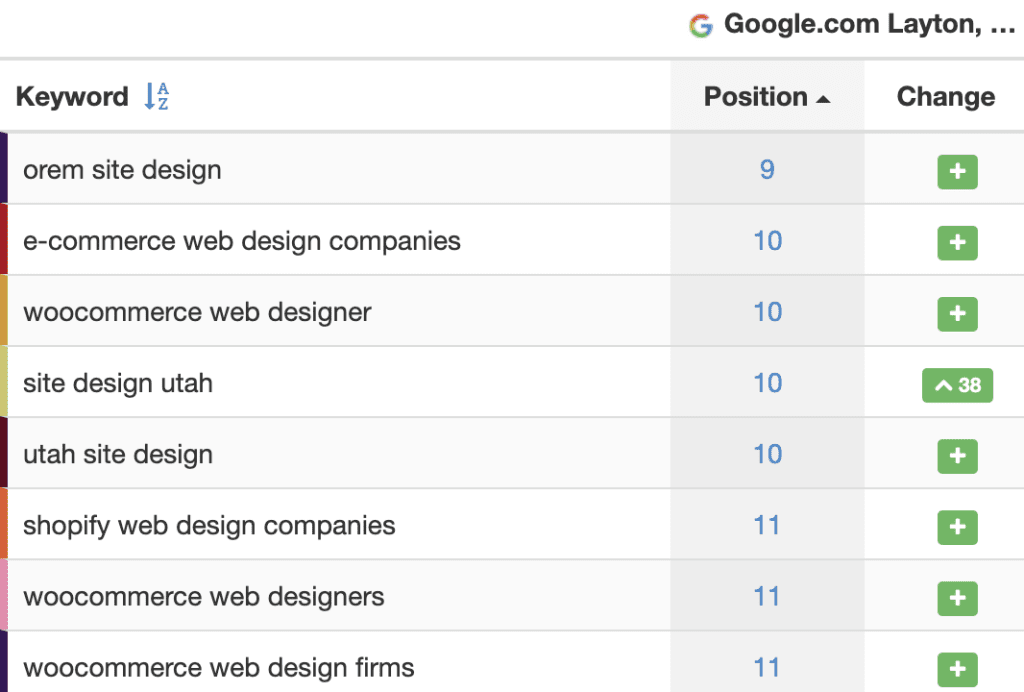Click plus change icon for woocommerce web designer
This screenshot has width=1024, height=692.
point(957,314)
